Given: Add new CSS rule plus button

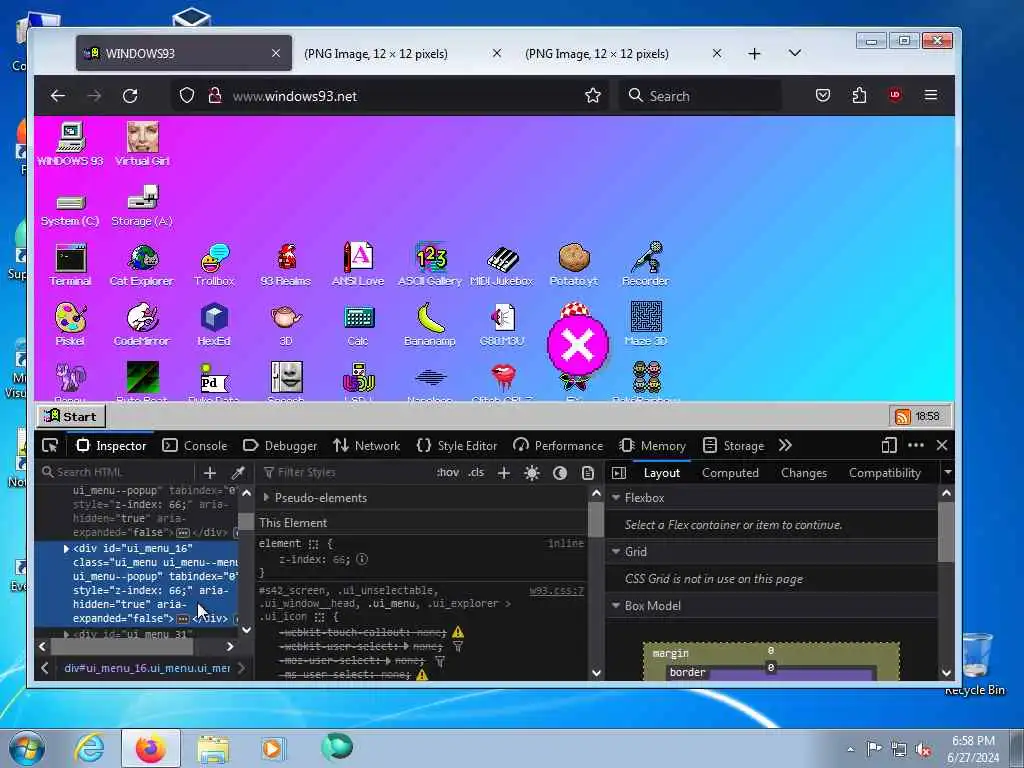Looking at the screenshot, I should click(x=504, y=473).
